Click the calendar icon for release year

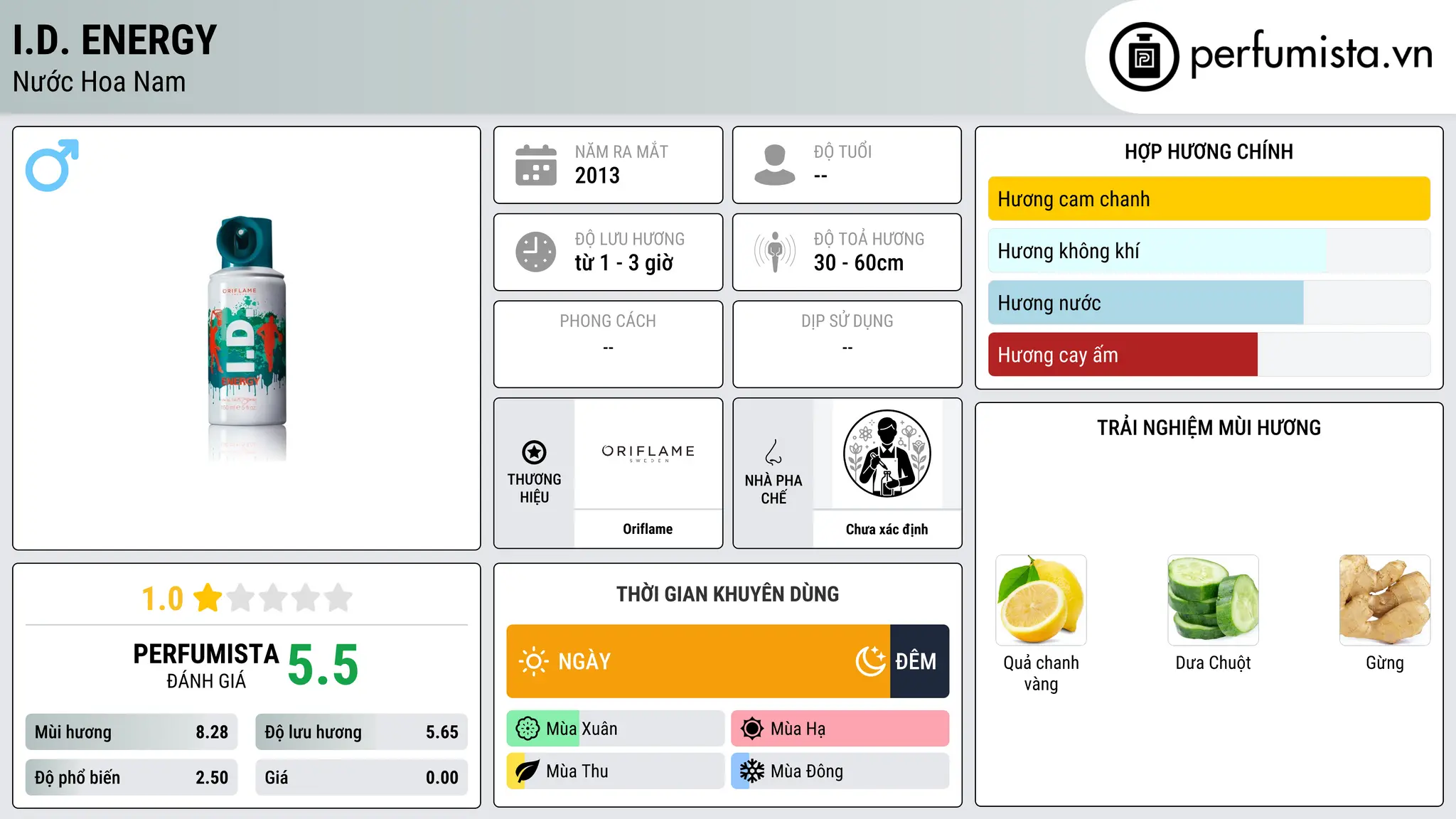pos(536,165)
